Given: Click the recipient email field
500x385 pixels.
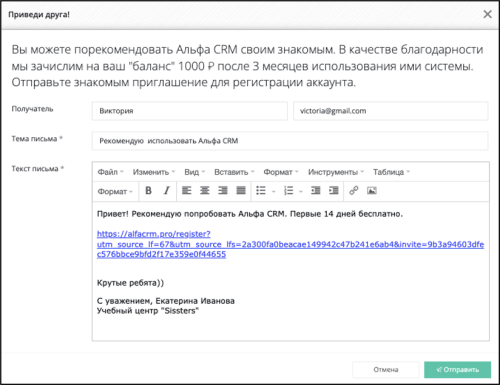Looking at the screenshot, I should (x=391, y=111).
